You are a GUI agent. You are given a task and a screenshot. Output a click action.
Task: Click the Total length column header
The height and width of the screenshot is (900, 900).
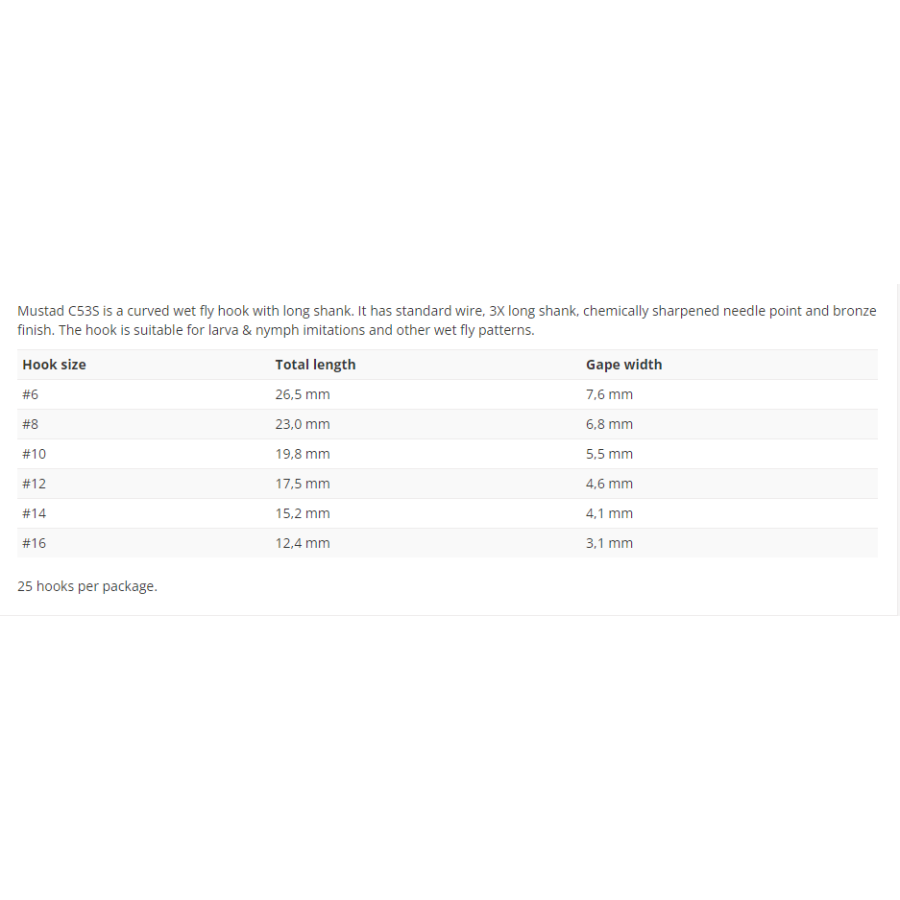coord(315,364)
